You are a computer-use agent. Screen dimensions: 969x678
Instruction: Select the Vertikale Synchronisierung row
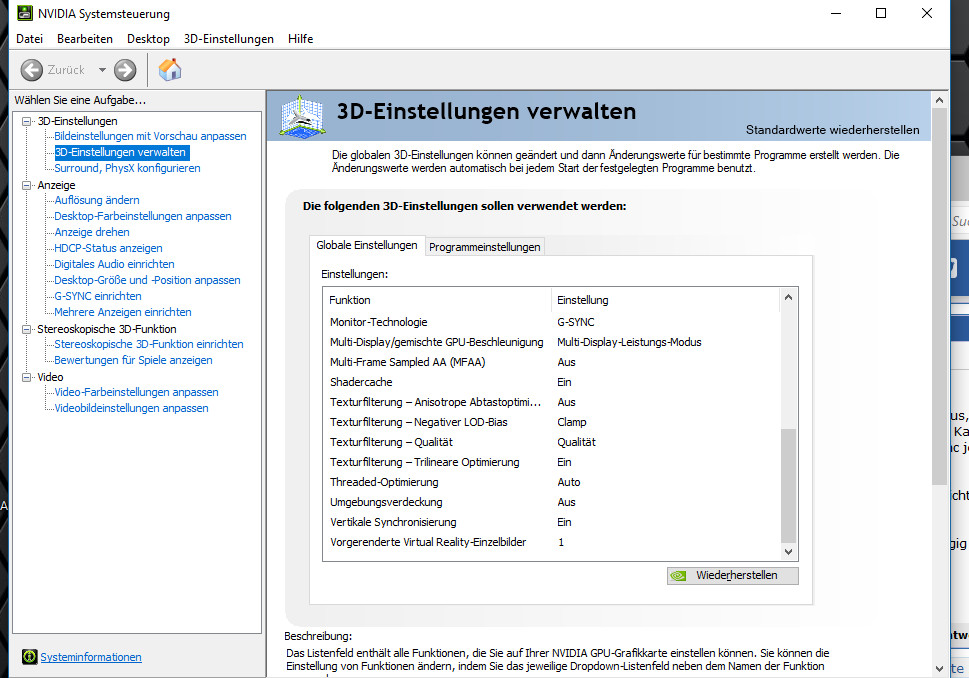[552, 522]
